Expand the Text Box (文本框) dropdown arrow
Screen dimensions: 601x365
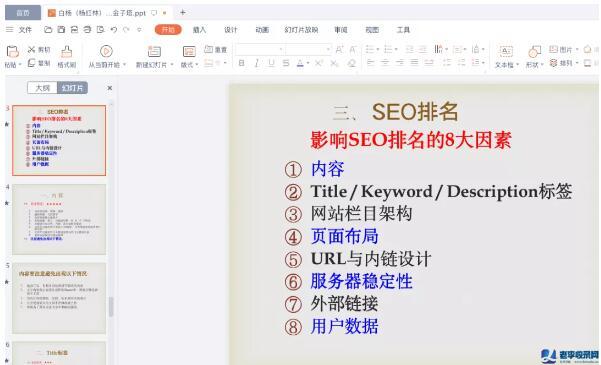coord(517,64)
